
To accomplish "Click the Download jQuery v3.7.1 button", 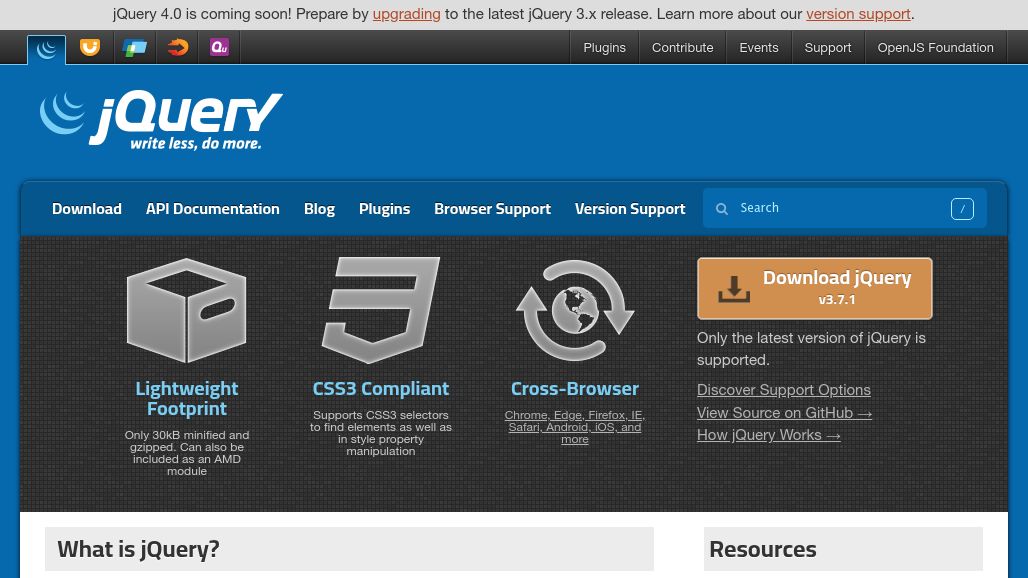I will click(x=814, y=288).
